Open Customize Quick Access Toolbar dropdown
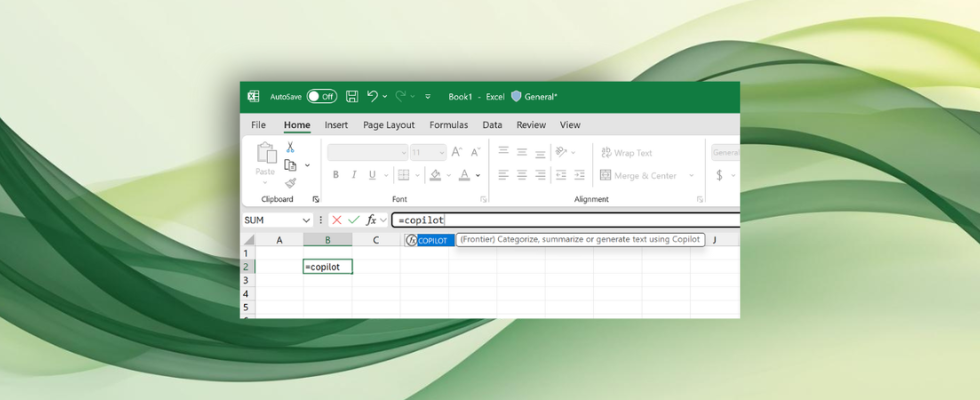Image resolution: width=980 pixels, height=400 pixels. 428,96
